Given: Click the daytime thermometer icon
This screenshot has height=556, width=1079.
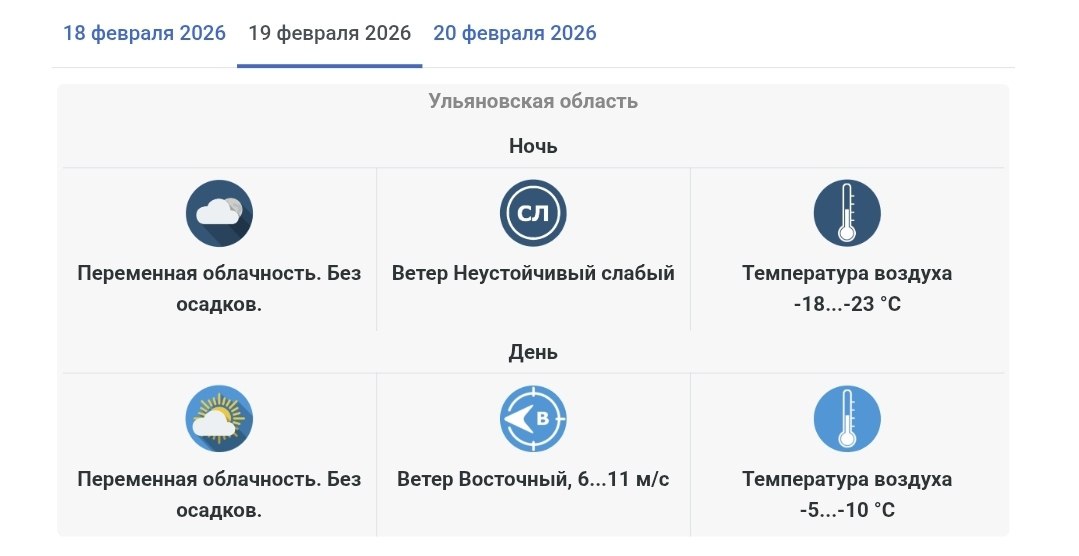Looking at the screenshot, I should tap(847, 418).
